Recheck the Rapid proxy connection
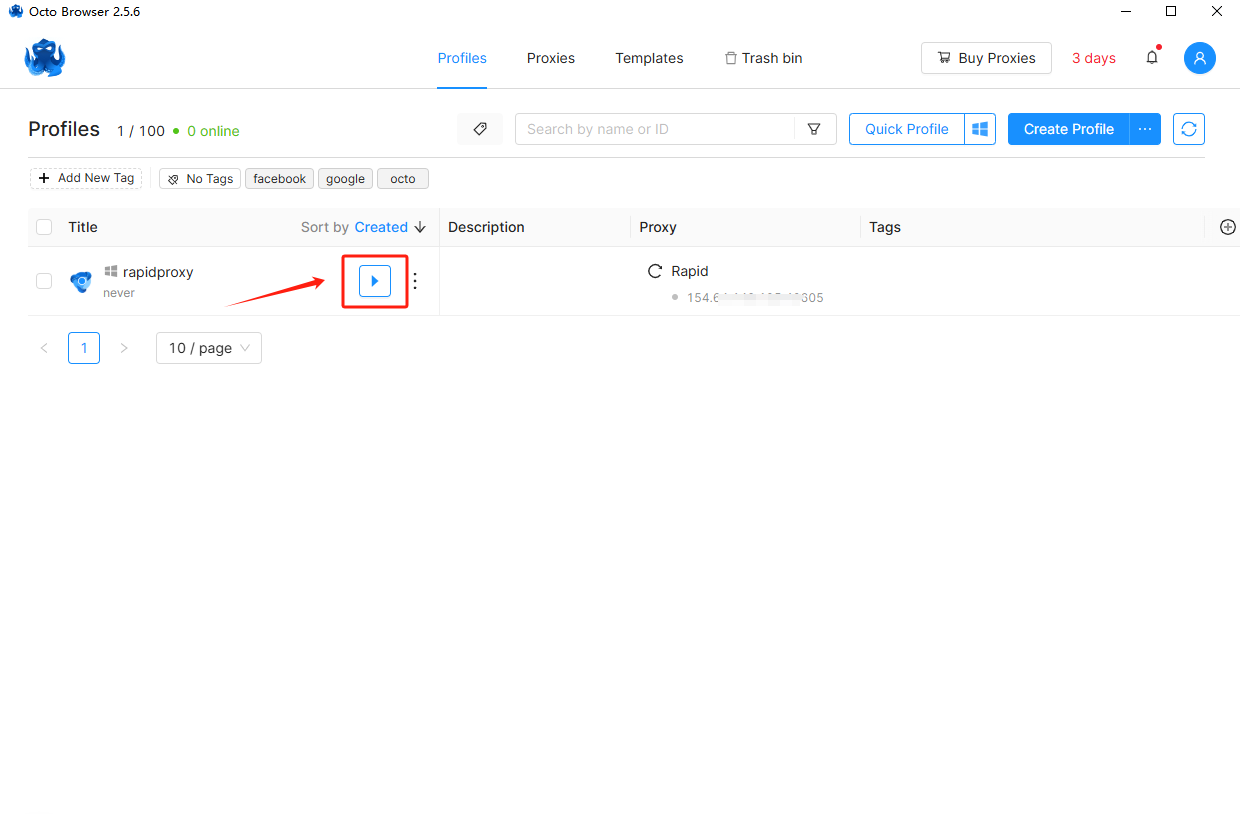1240x814 pixels. 655,271
